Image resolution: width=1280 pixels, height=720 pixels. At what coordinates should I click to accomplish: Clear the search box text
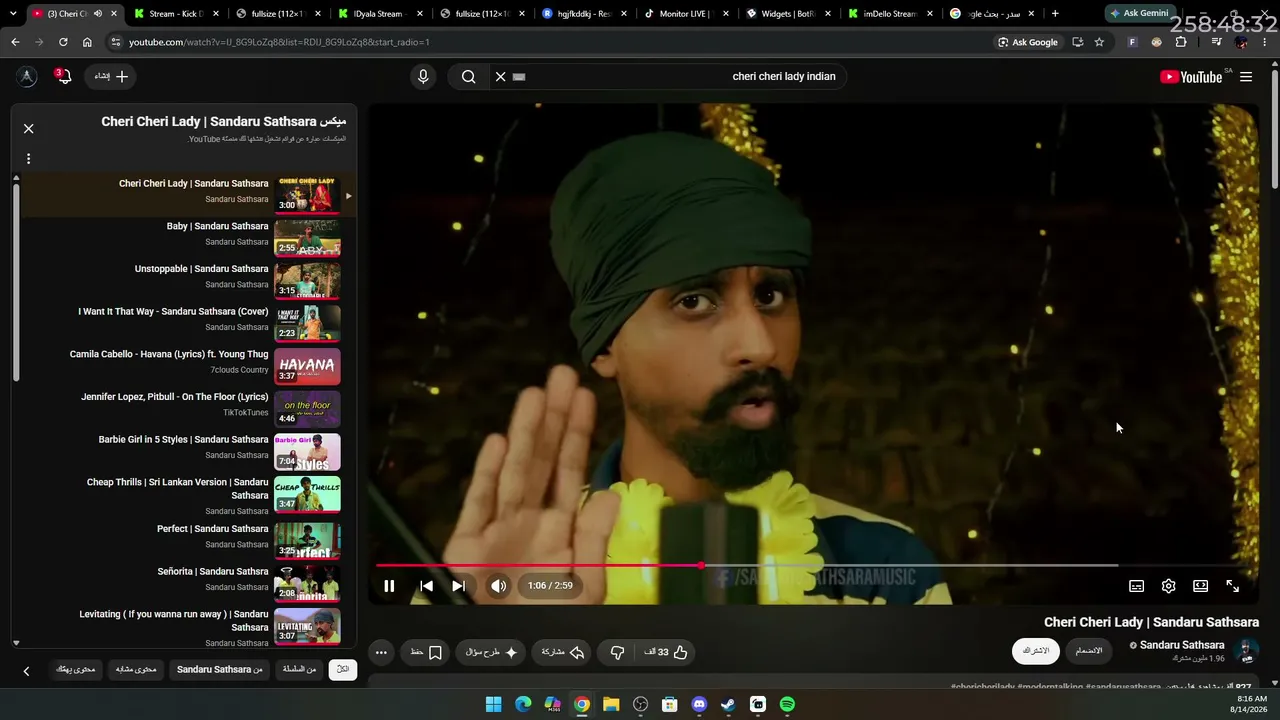501,76
